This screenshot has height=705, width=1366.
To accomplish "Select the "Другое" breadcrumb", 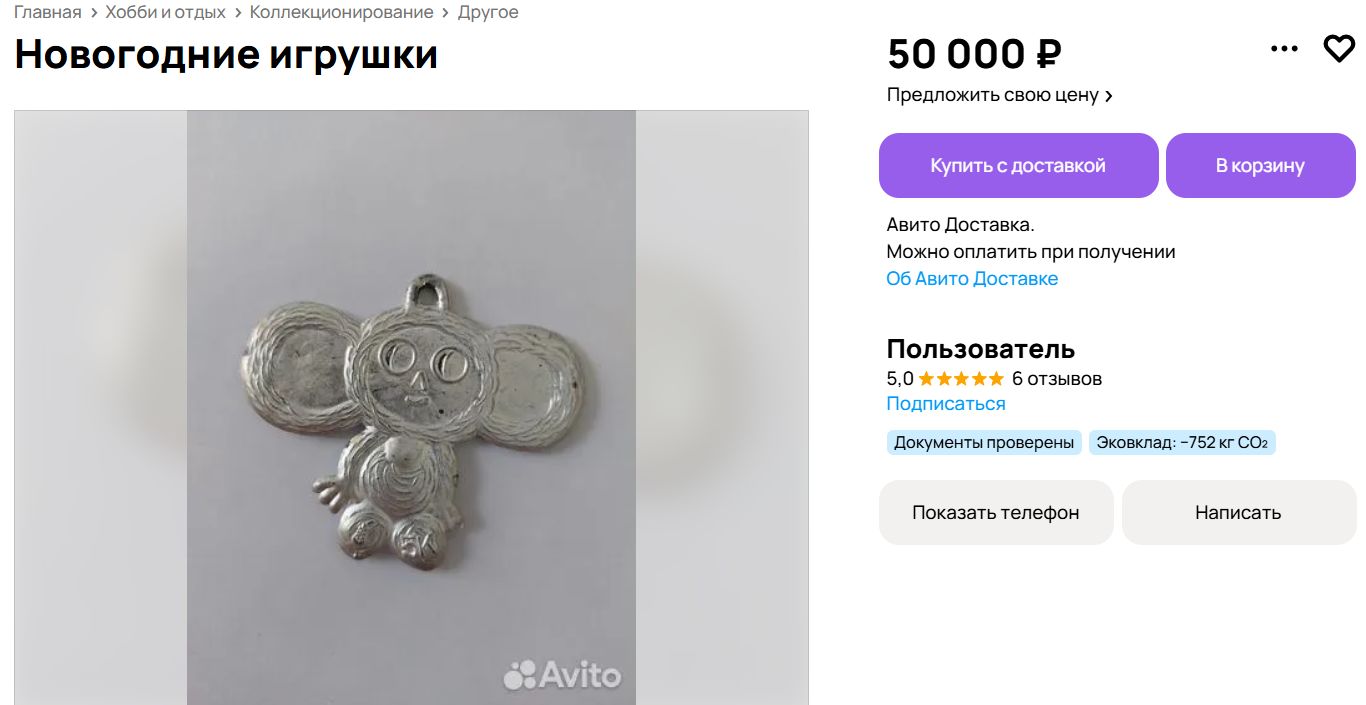I will [488, 13].
